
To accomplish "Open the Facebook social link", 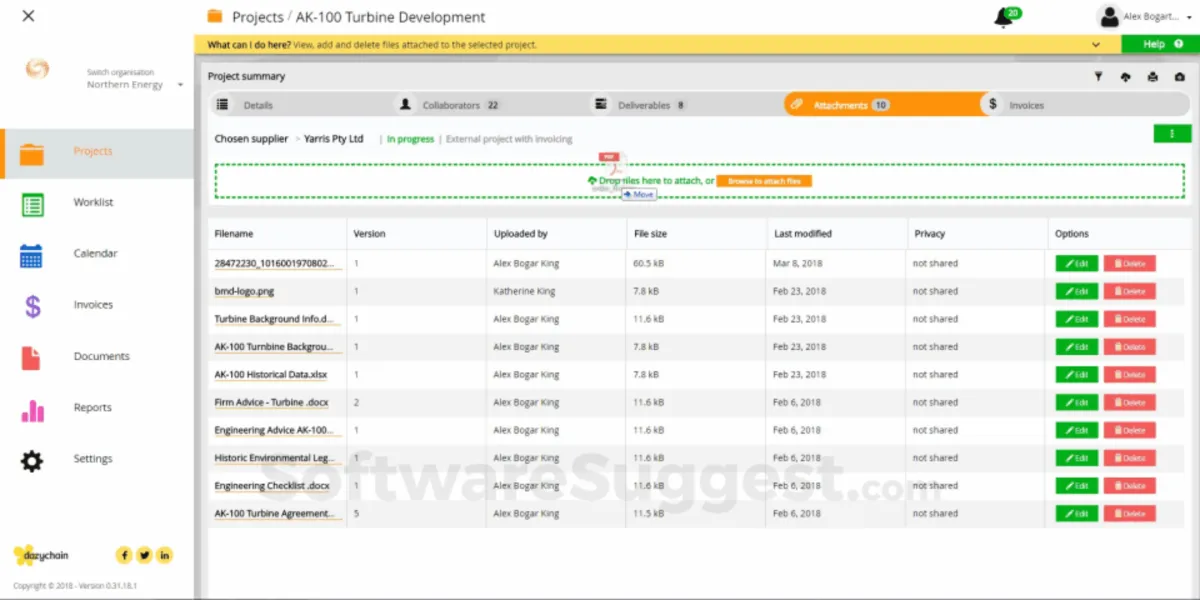I will click(x=124, y=555).
